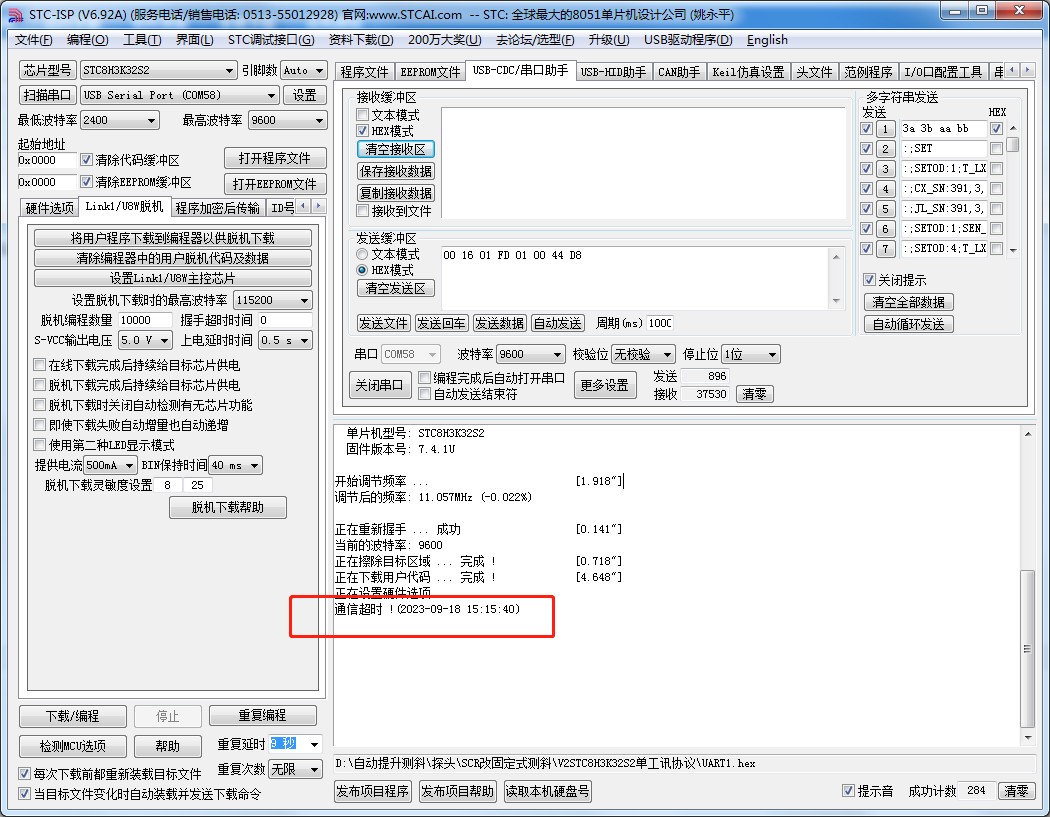The width and height of the screenshot is (1050, 817).
Task: Expand minimum baud rate 2400 dropdown
Action: click(x=119, y=121)
